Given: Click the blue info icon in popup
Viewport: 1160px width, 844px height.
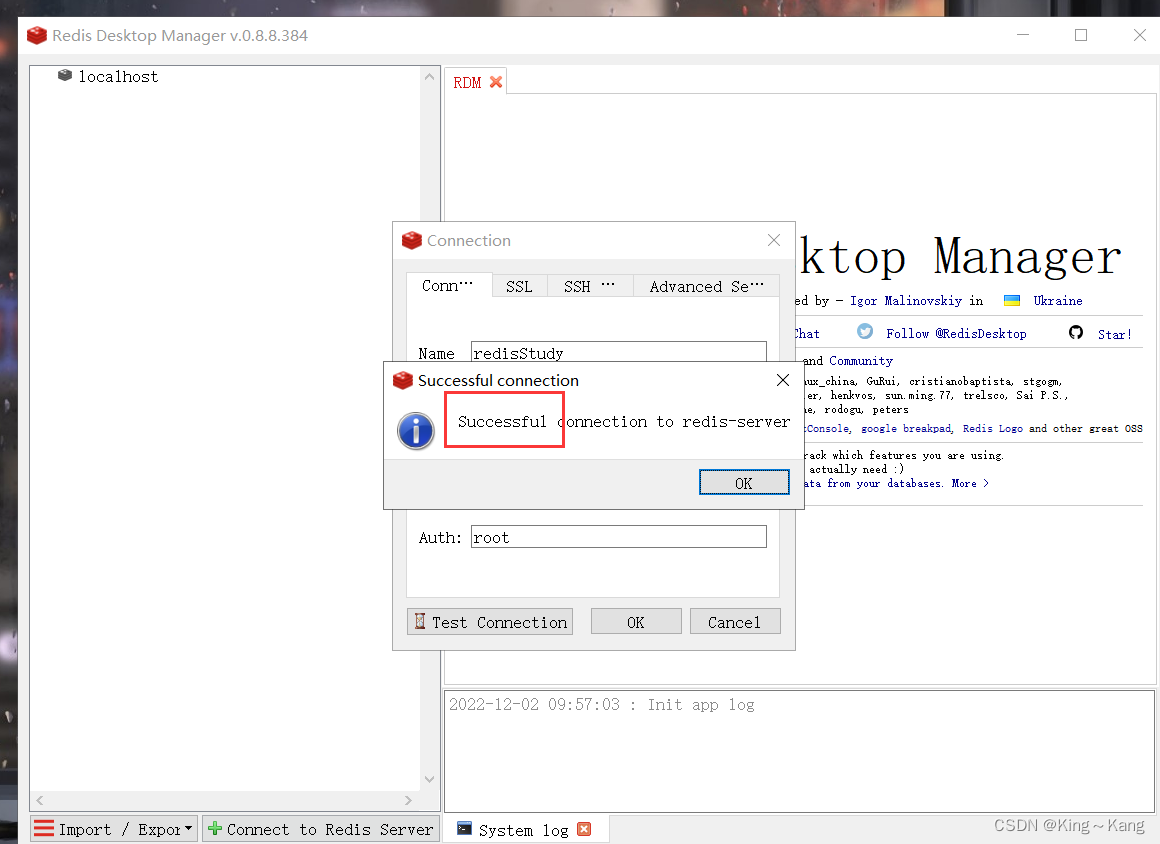Looking at the screenshot, I should tap(416, 431).
